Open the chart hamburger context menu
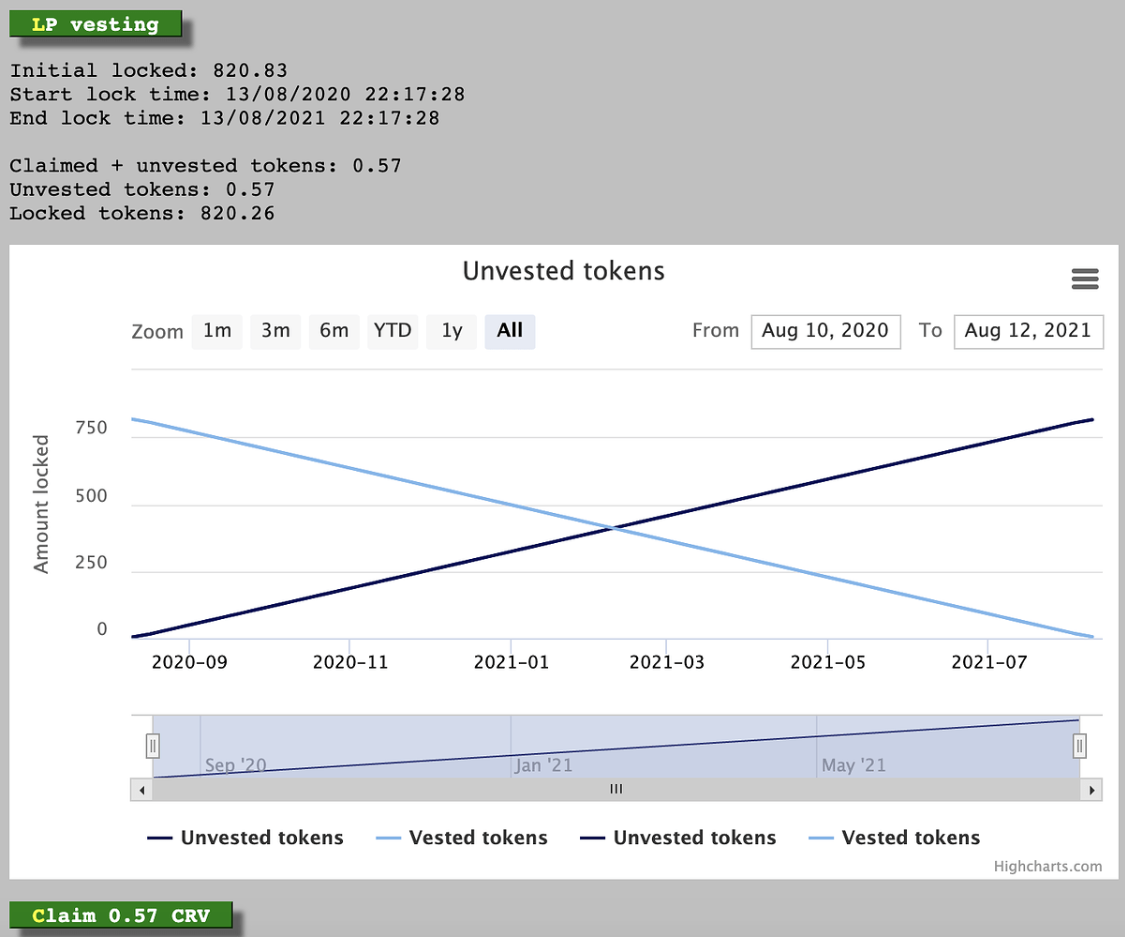The height and width of the screenshot is (937, 1125). (x=1085, y=279)
